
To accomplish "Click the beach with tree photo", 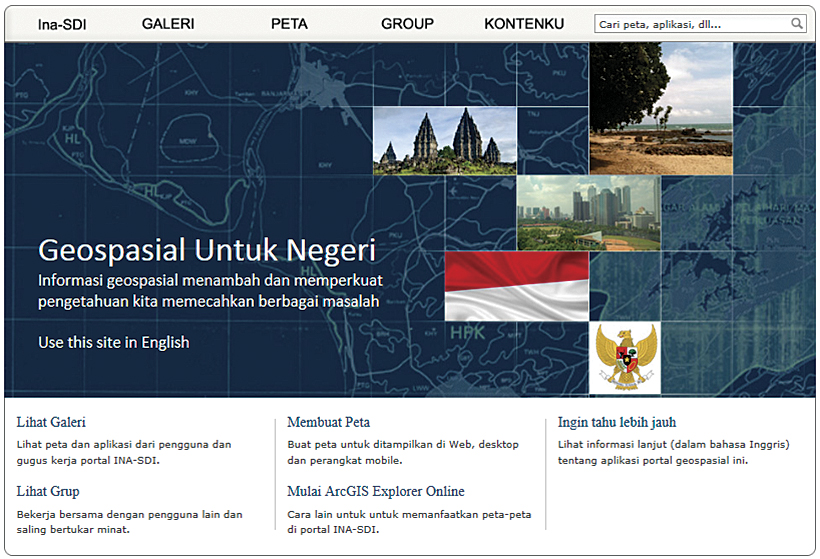I will click(661, 108).
